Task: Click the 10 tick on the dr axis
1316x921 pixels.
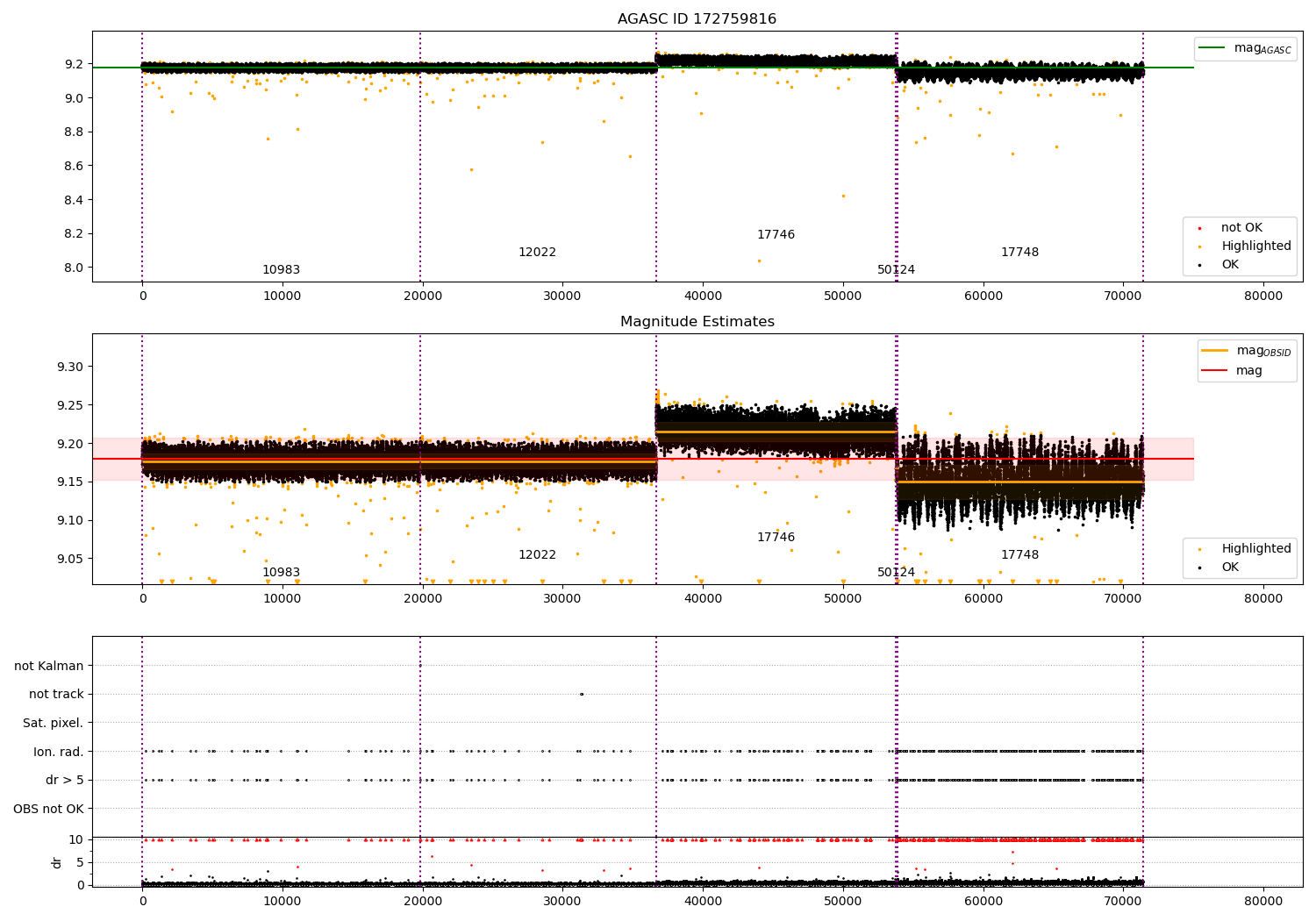Action: pos(76,840)
